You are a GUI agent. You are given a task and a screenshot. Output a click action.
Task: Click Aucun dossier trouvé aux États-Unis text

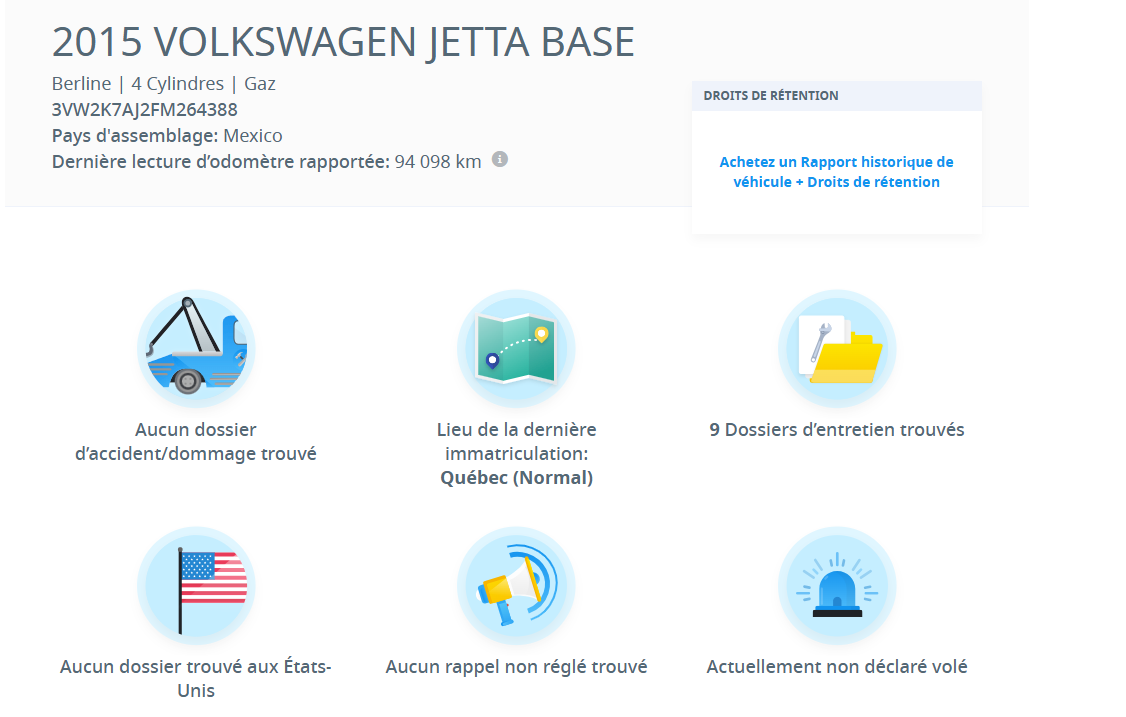pyautogui.click(x=196, y=678)
